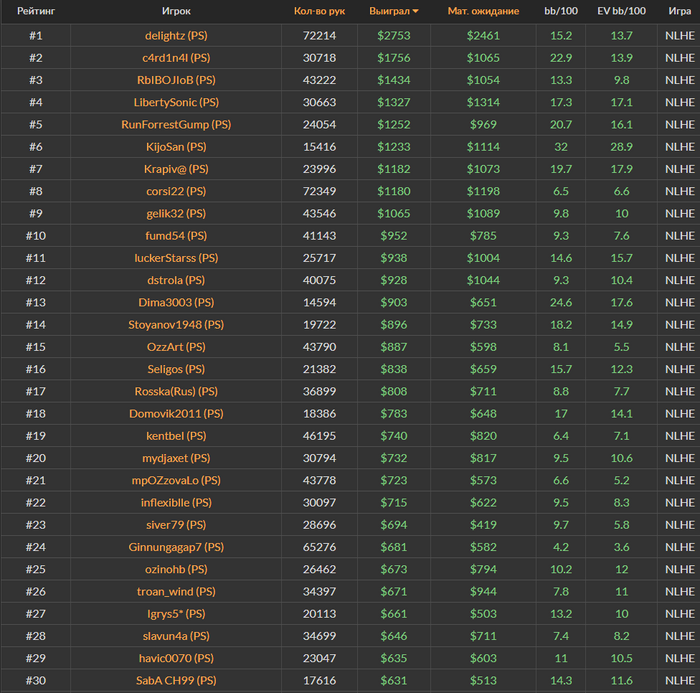Open troan_wind (PS) player profile

[x=176, y=592]
